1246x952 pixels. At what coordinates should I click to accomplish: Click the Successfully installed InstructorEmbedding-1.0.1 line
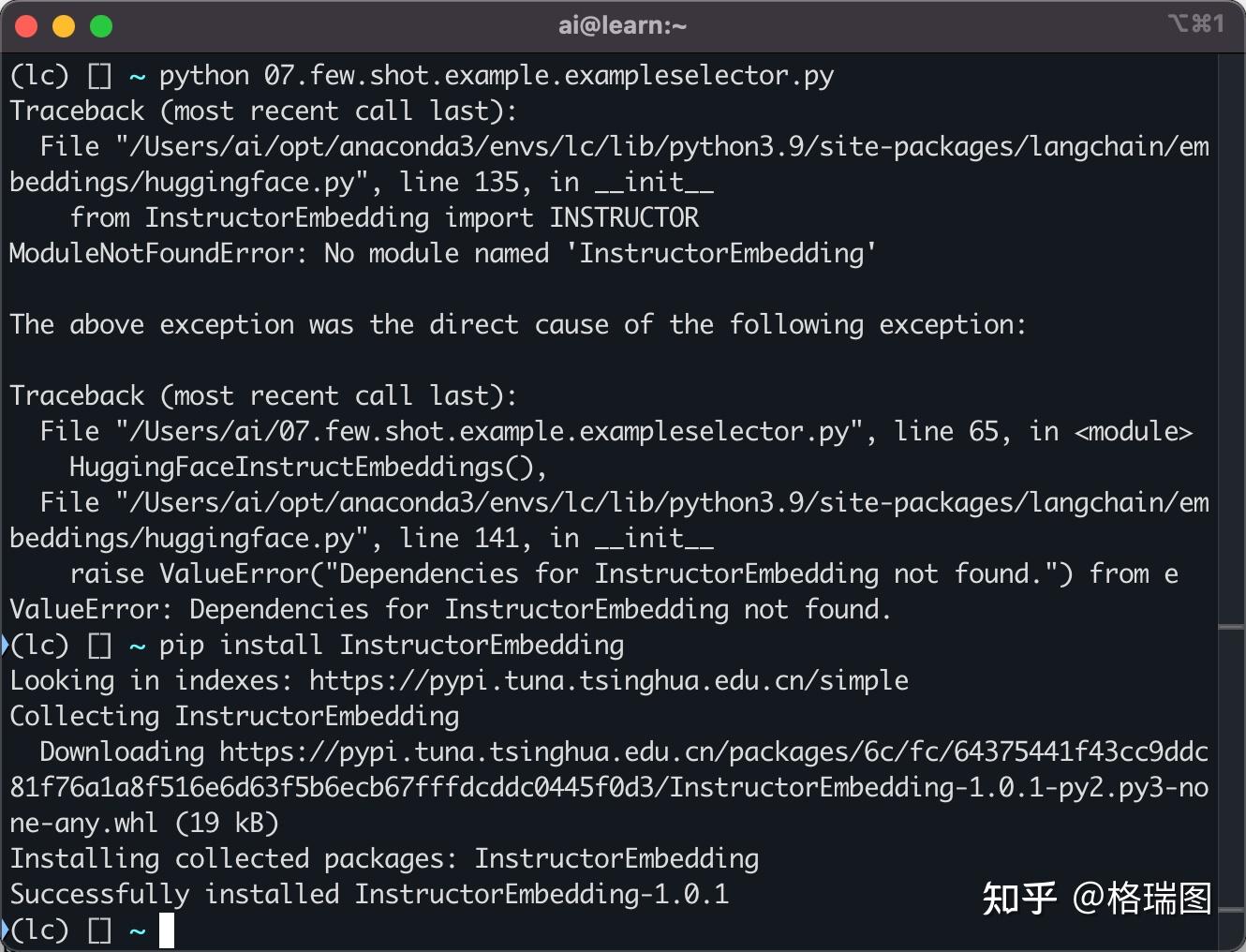coord(369,895)
